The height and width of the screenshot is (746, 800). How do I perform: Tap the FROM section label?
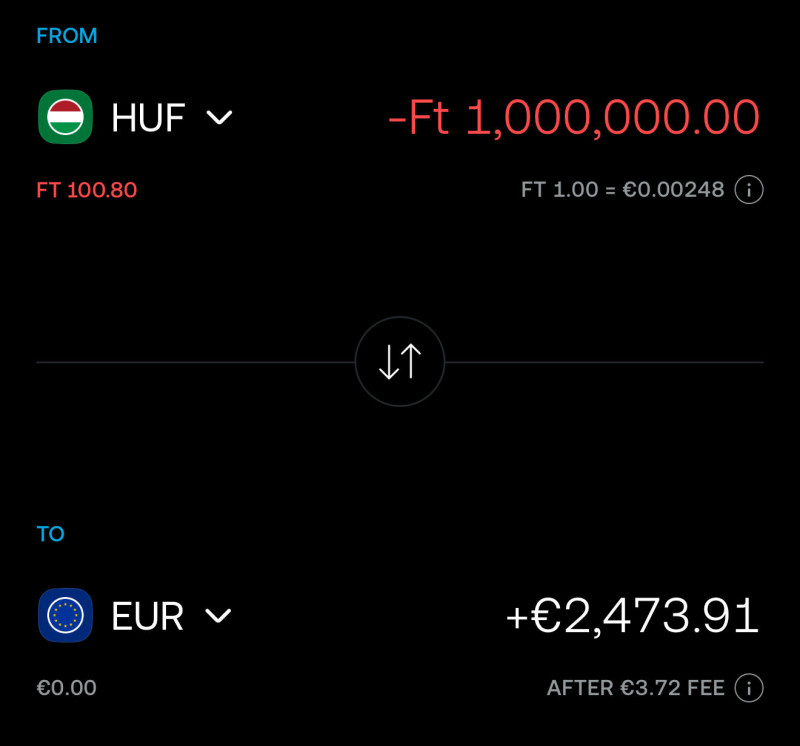pos(67,36)
